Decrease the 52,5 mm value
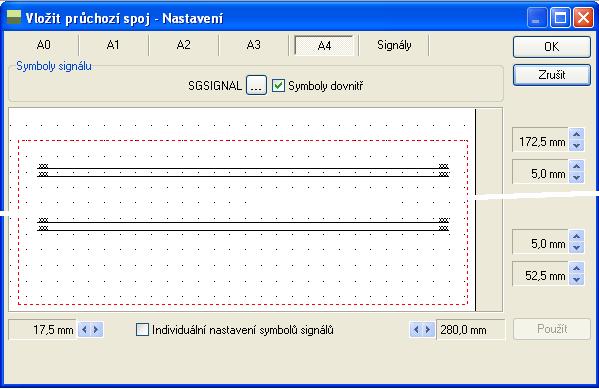Viewport: 599px width, 389px height. (576, 280)
